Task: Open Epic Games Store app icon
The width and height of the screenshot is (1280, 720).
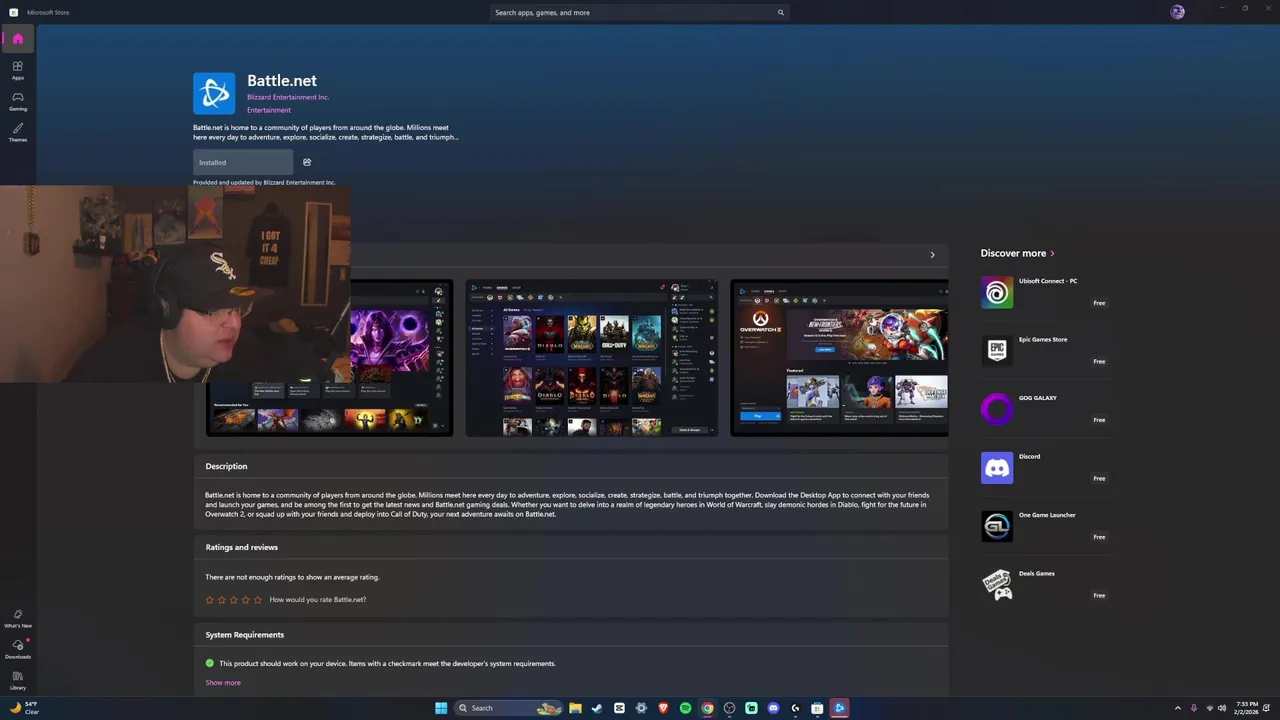Action: point(997,350)
